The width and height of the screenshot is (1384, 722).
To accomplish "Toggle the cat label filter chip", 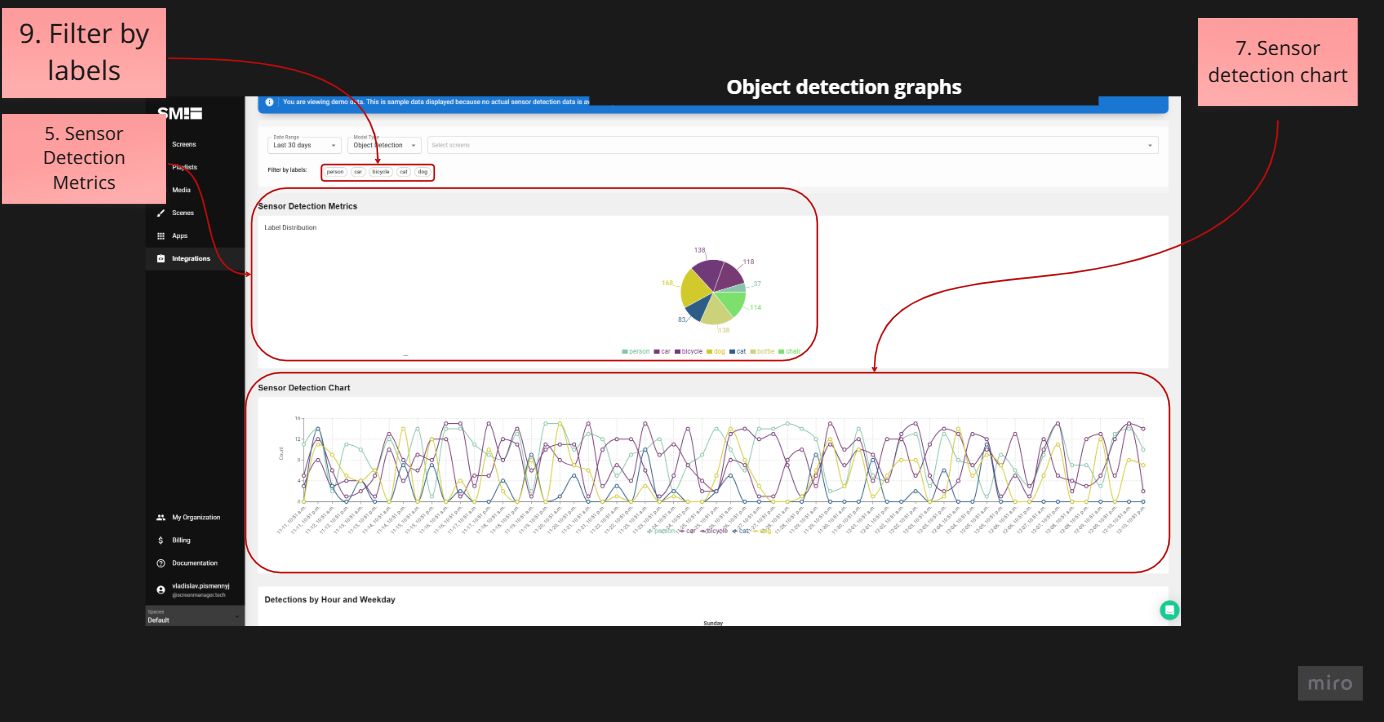I will point(404,172).
